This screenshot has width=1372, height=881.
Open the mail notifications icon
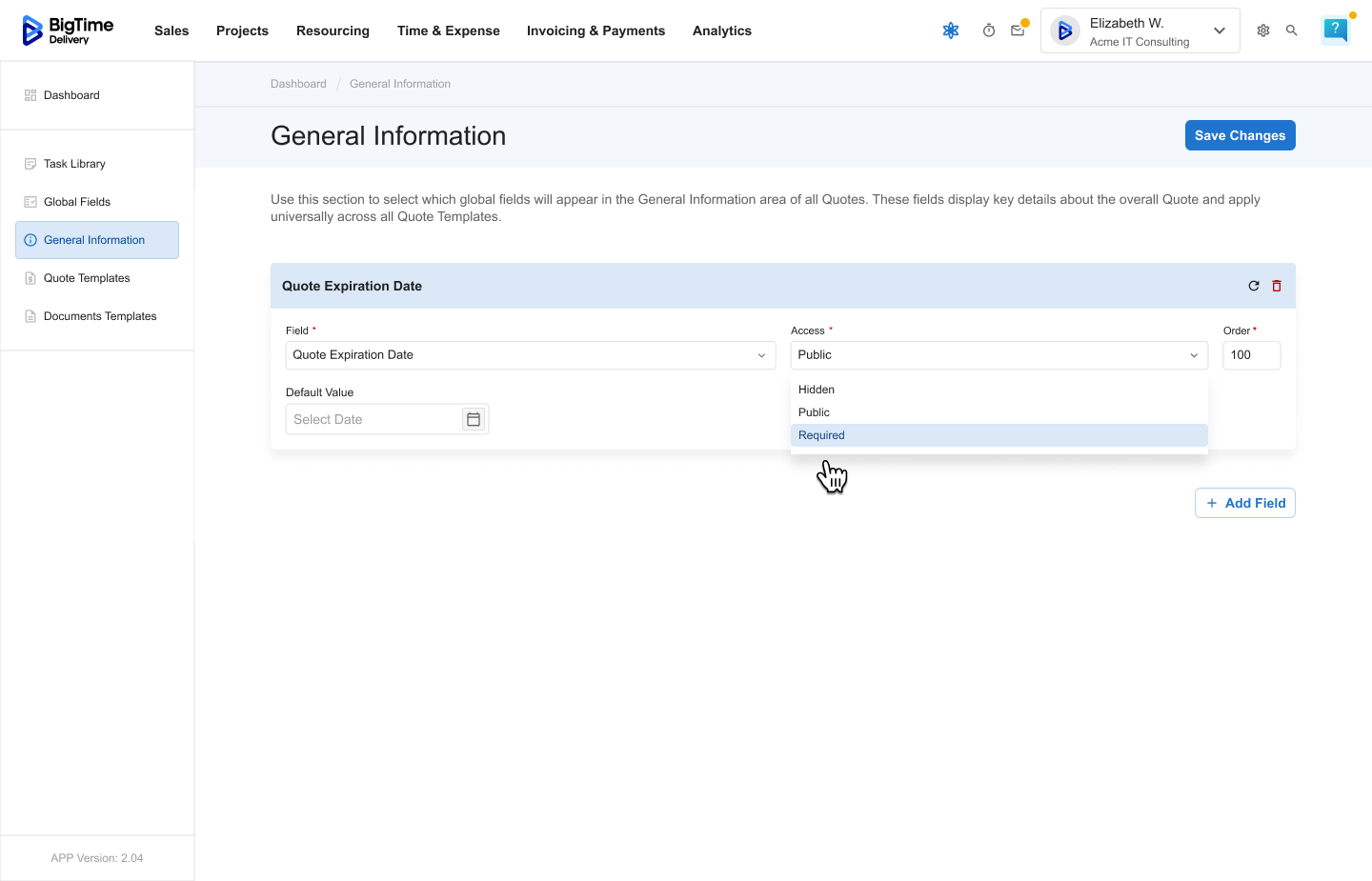(x=1018, y=30)
